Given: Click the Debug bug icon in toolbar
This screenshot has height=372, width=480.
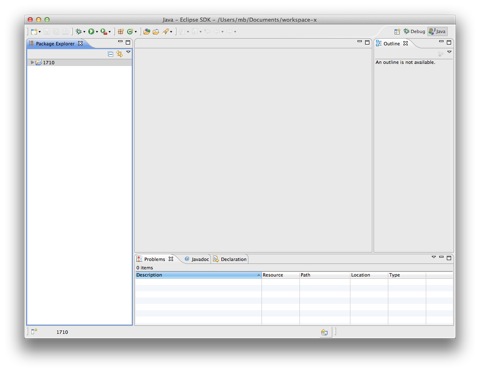Looking at the screenshot, I should 78,31.
